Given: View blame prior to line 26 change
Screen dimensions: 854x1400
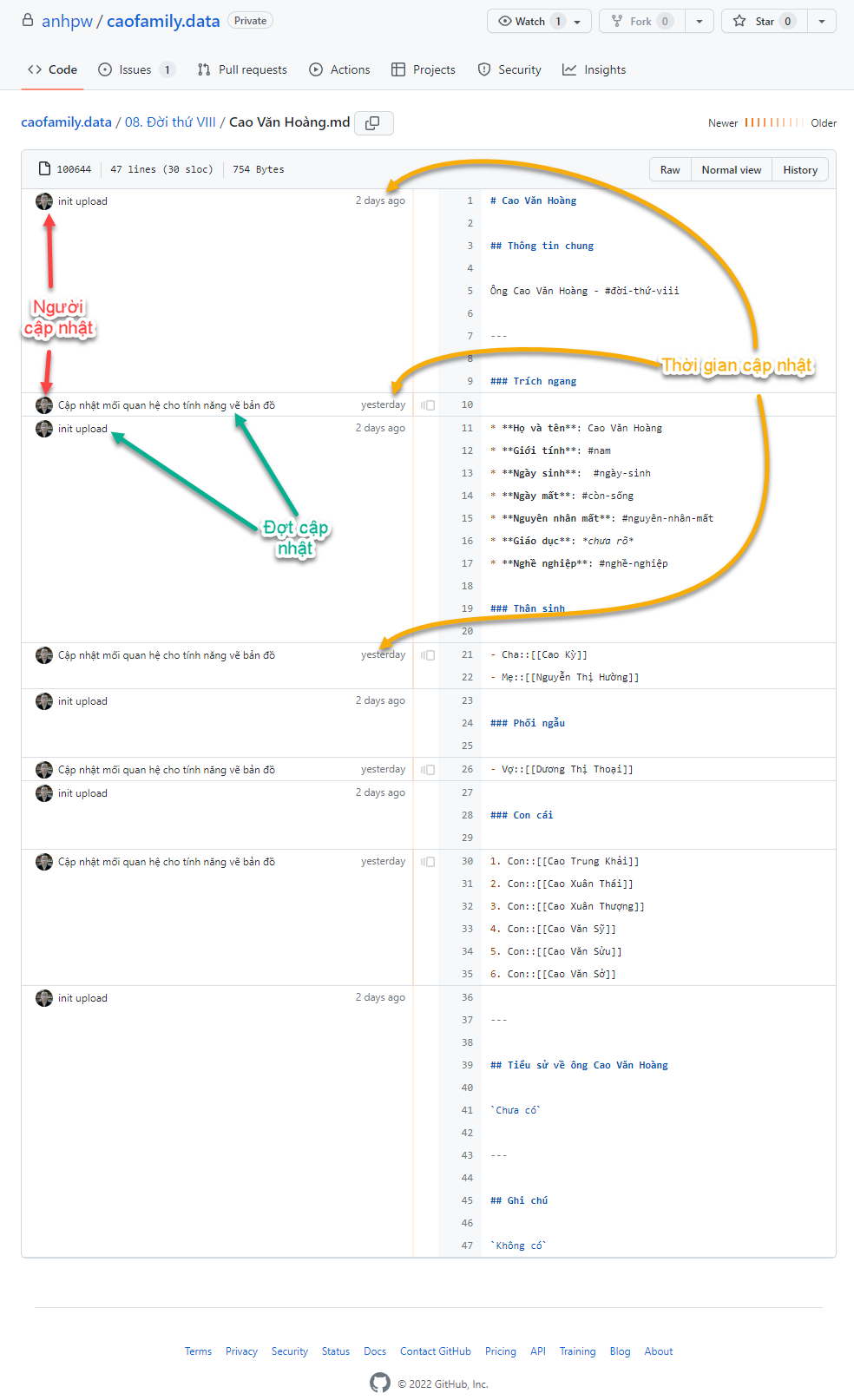Looking at the screenshot, I should [x=428, y=770].
